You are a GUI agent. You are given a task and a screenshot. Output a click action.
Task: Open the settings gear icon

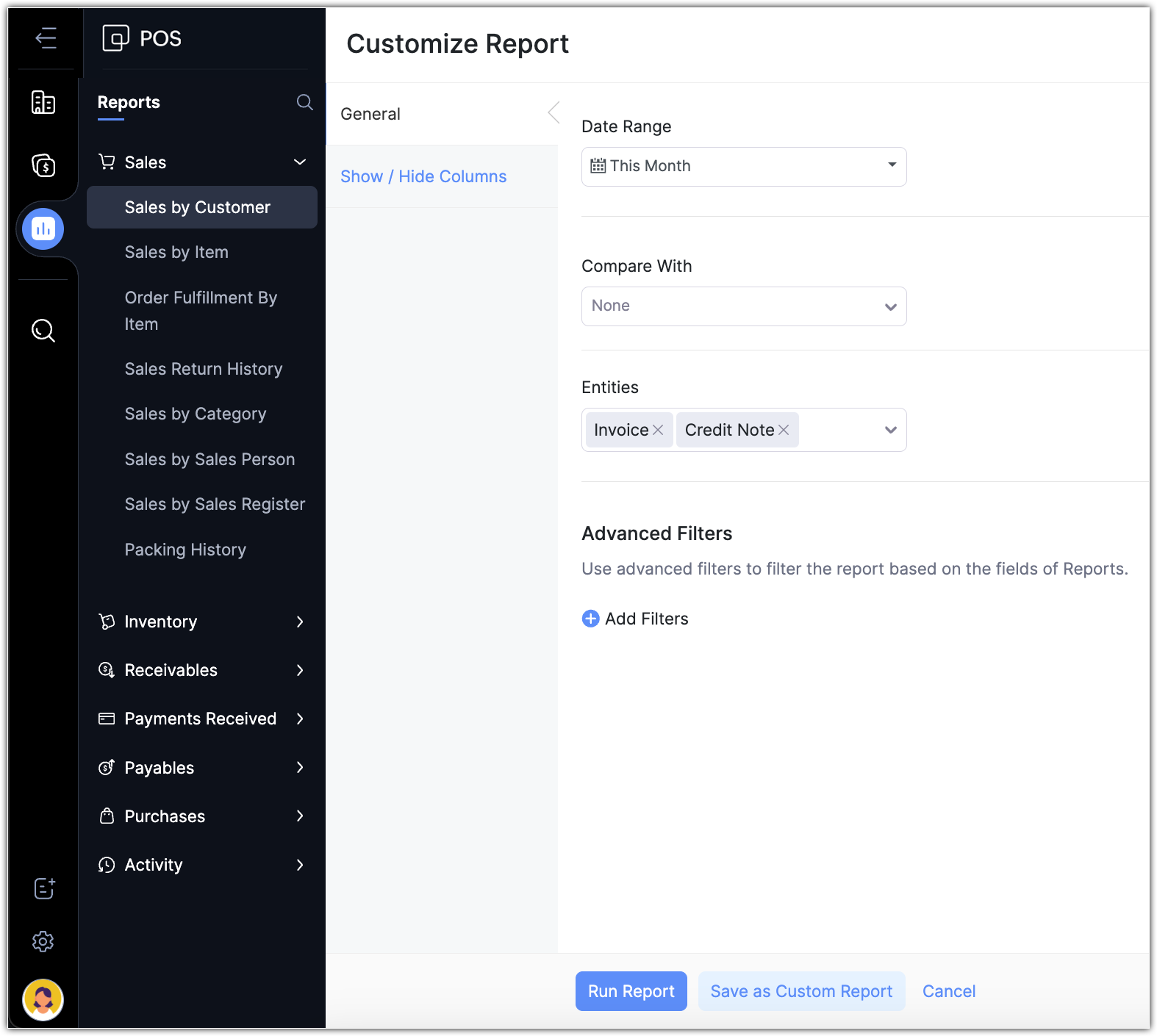coord(43,941)
